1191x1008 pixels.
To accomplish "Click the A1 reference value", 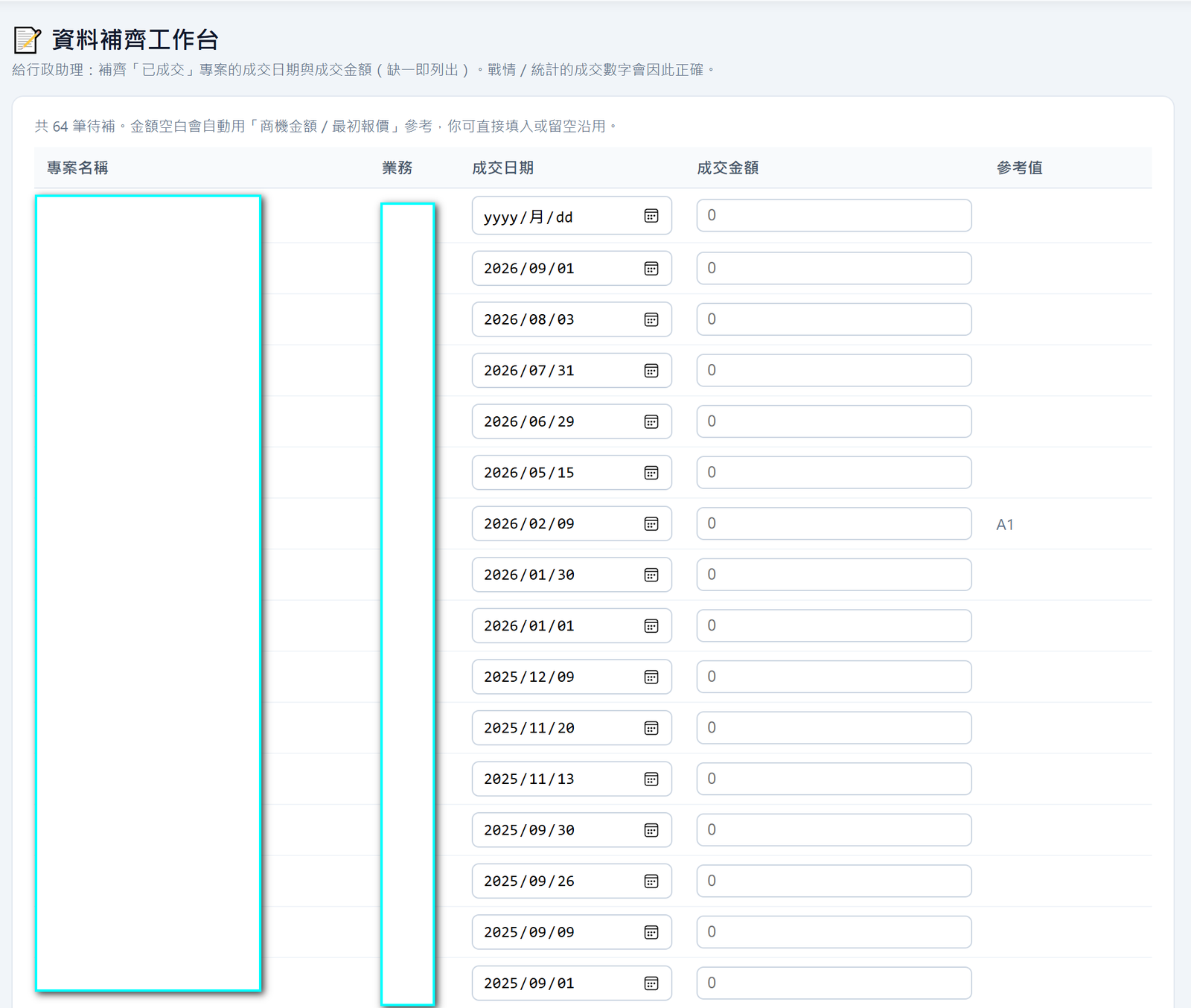I will point(1005,525).
